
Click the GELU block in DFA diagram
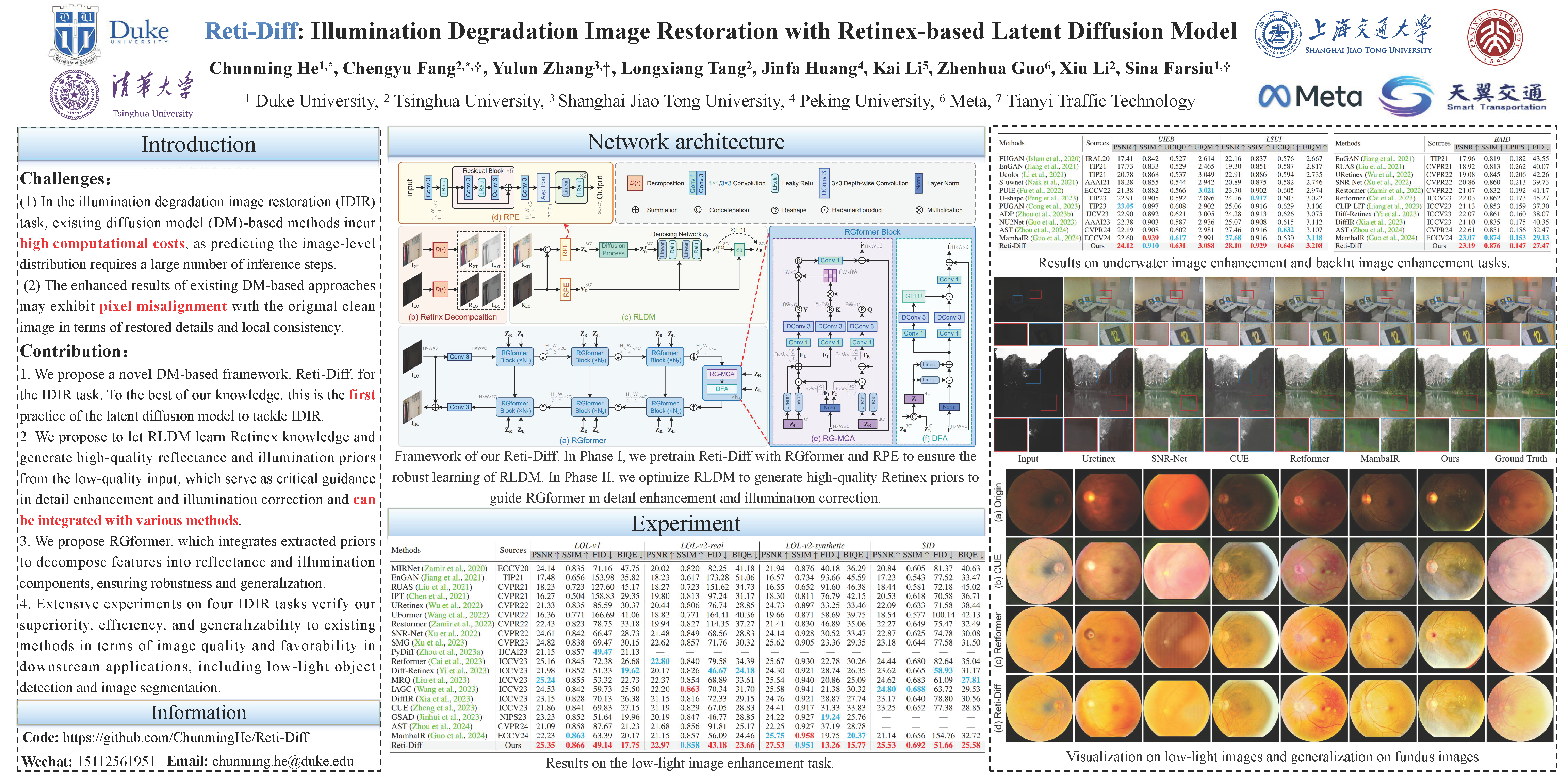click(913, 296)
